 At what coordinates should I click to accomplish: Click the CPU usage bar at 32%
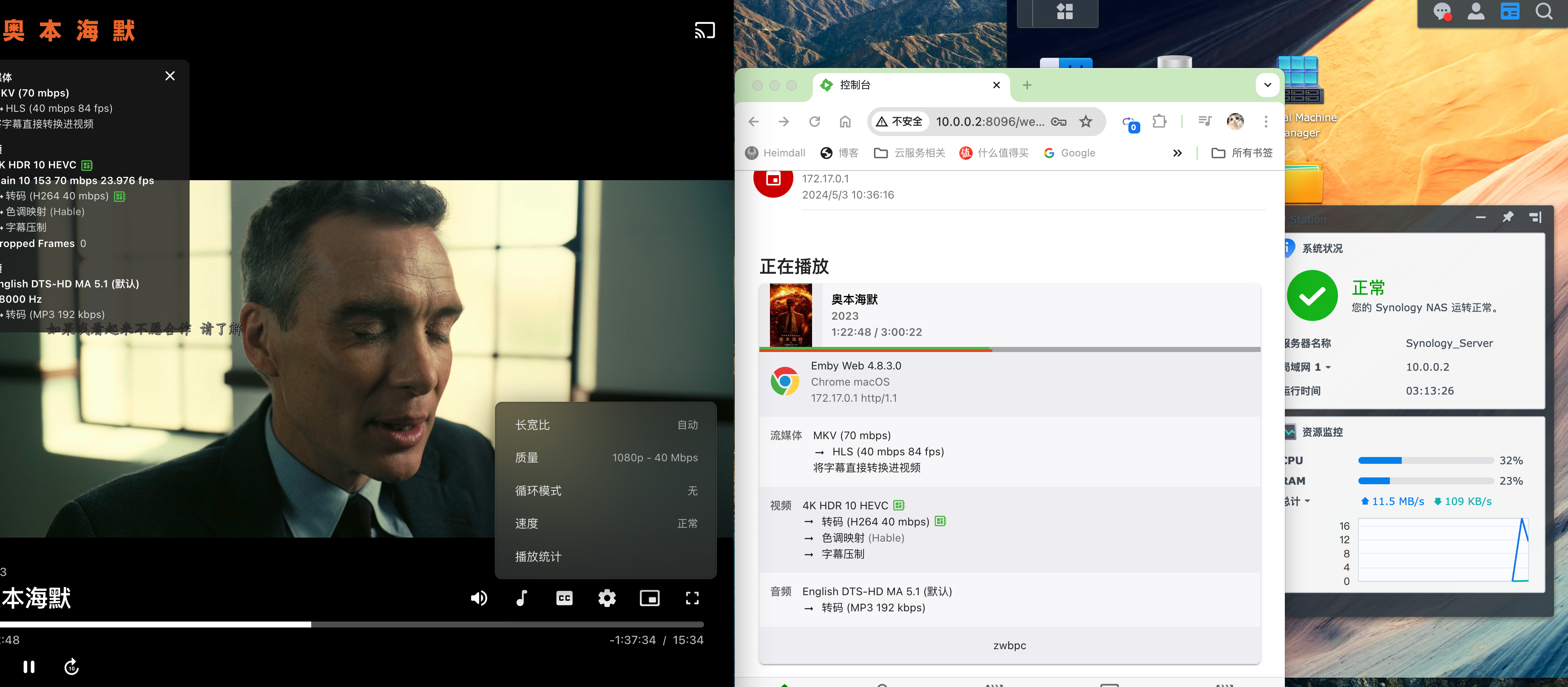click(x=1426, y=461)
